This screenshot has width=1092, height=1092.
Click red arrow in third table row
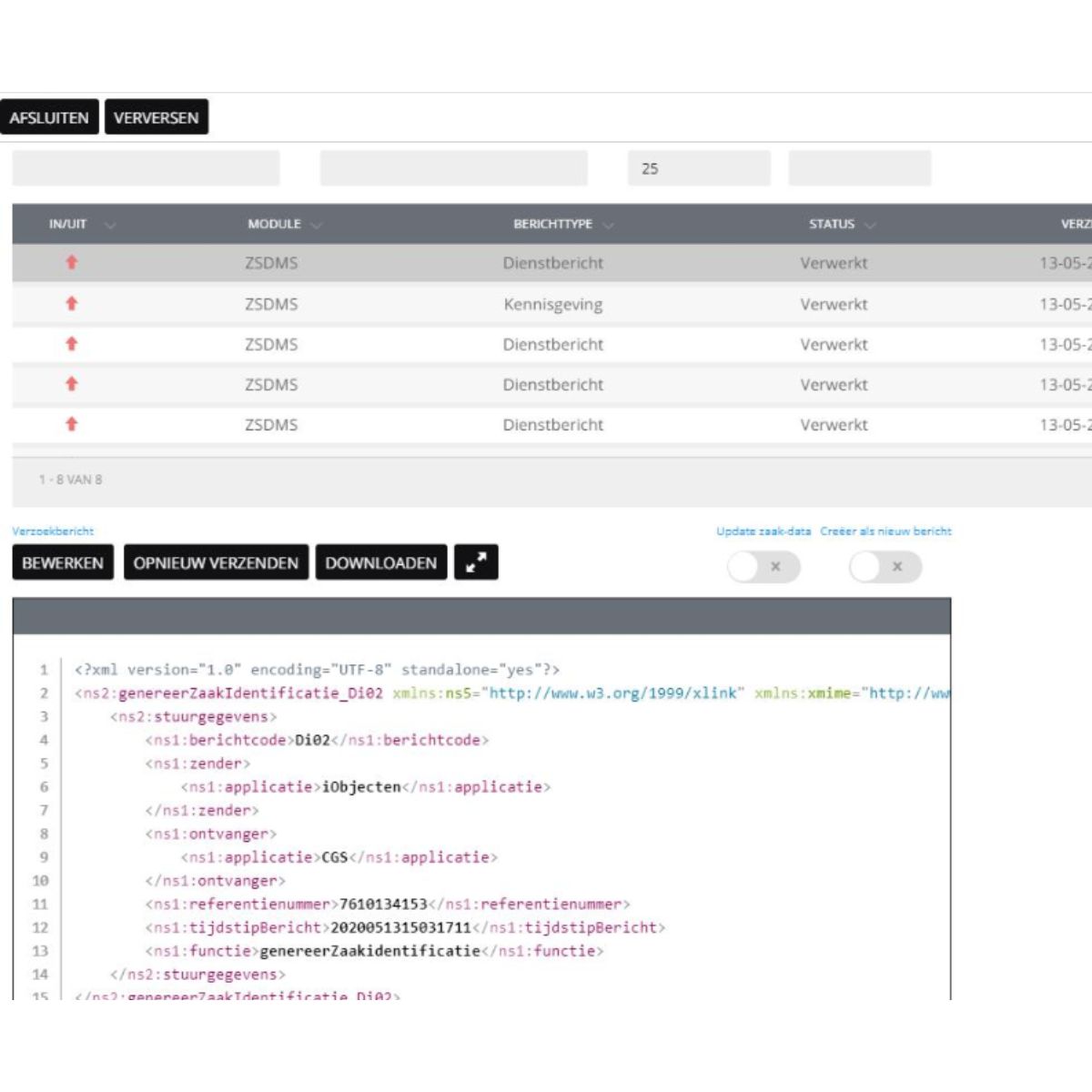tap(72, 344)
